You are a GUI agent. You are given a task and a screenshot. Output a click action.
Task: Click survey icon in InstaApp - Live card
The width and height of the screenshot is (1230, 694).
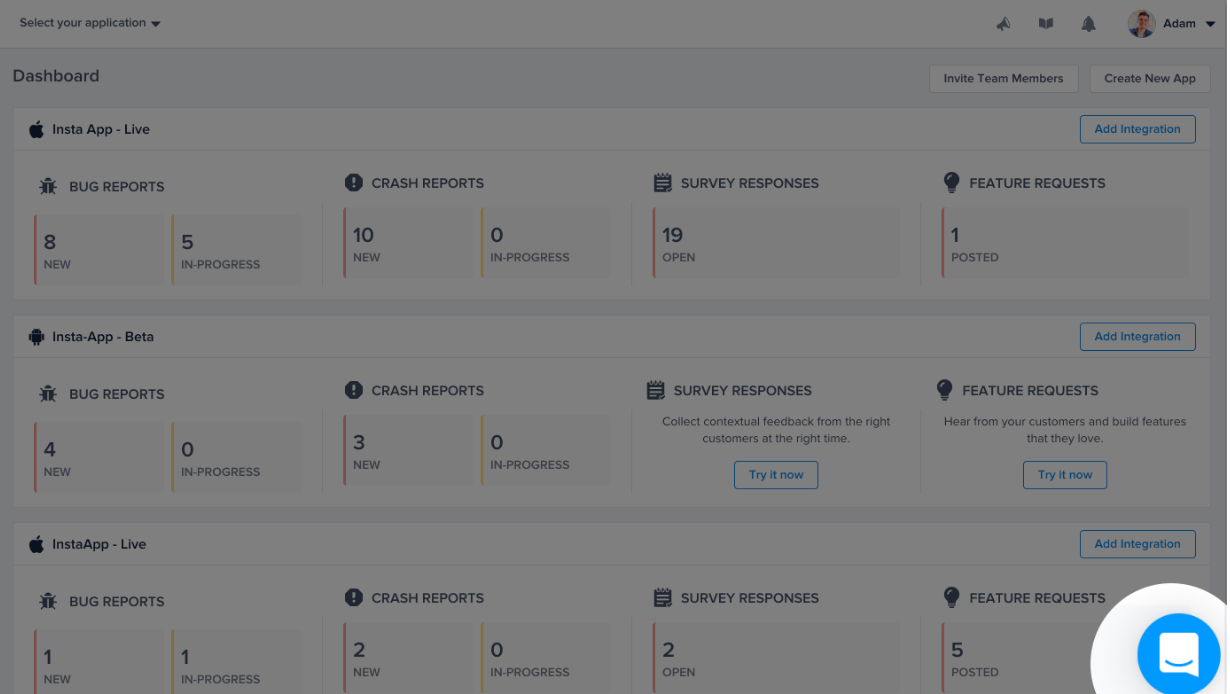[x=662, y=598]
